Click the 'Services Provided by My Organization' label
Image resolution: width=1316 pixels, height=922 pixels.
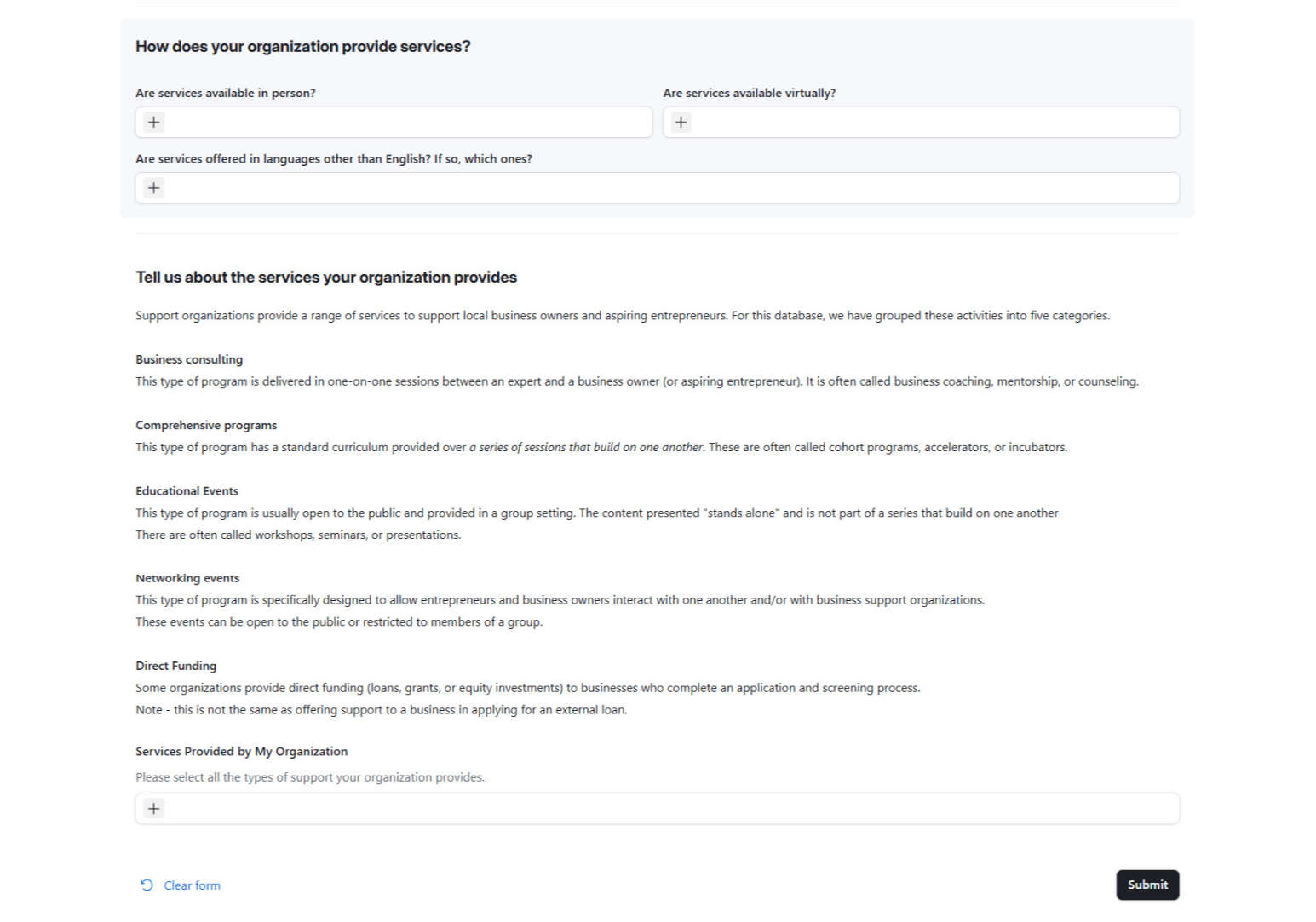241,751
